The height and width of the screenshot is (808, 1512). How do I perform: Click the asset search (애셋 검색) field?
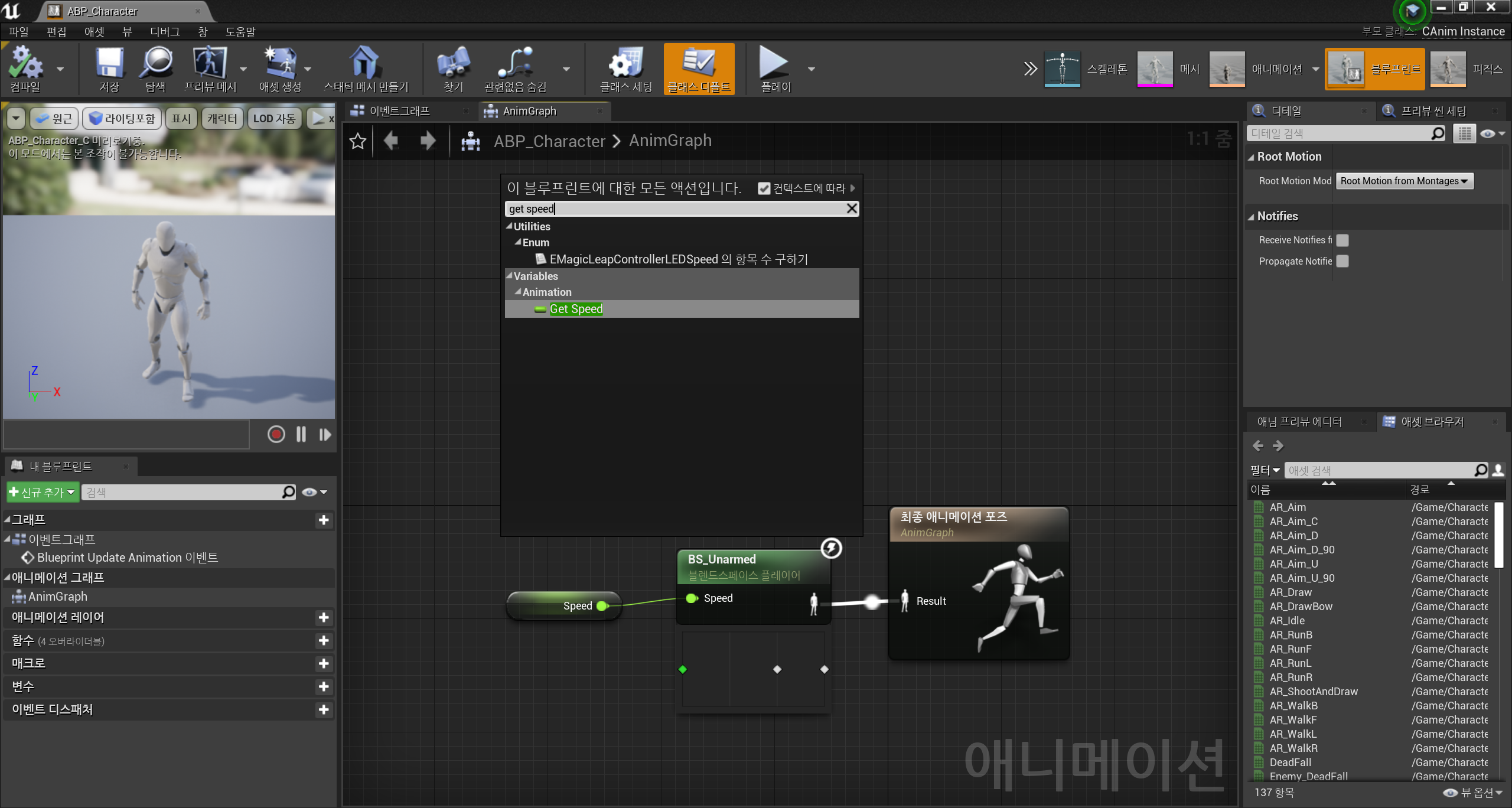point(1379,470)
